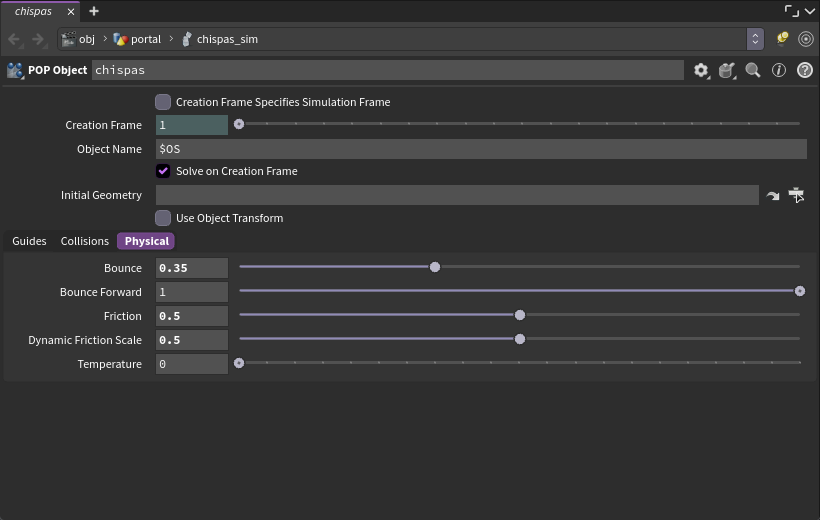This screenshot has height=520, width=820.
Task: Click the Creation Frame value field
Action: tap(192, 125)
